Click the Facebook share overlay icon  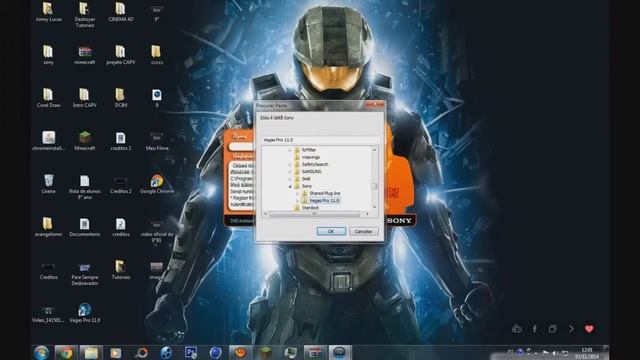pyautogui.click(x=534, y=329)
